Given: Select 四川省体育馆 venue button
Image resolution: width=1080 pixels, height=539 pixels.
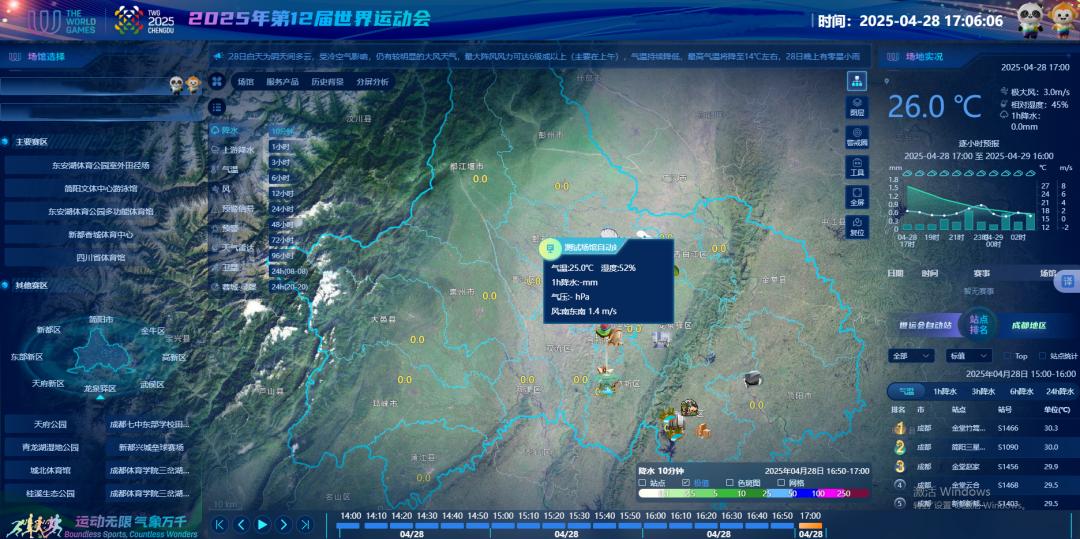Looking at the screenshot, I should [101, 257].
